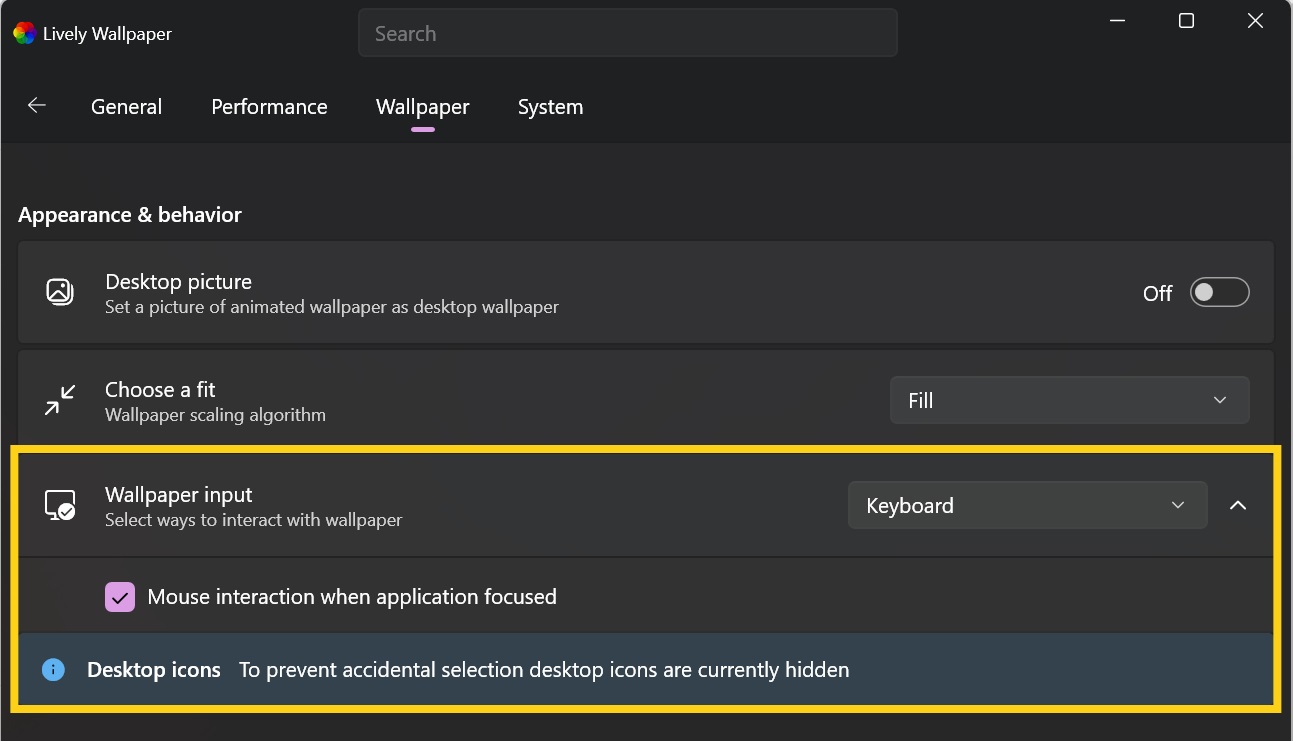Click the back arrow navigation icon
This screenshot has width=1293, height=741.
(36, 104)
